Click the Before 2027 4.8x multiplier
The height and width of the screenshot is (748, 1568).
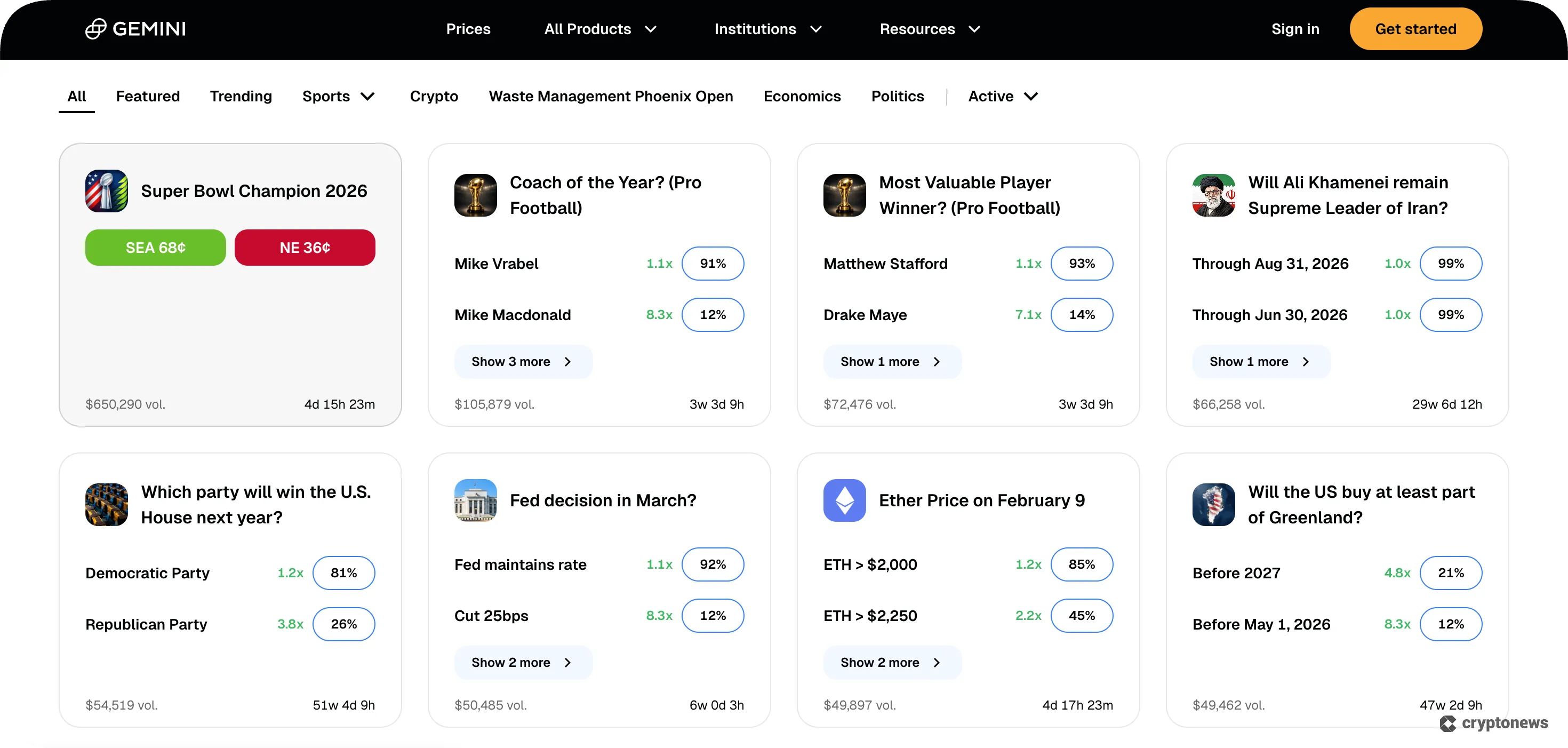[1397, 573]
